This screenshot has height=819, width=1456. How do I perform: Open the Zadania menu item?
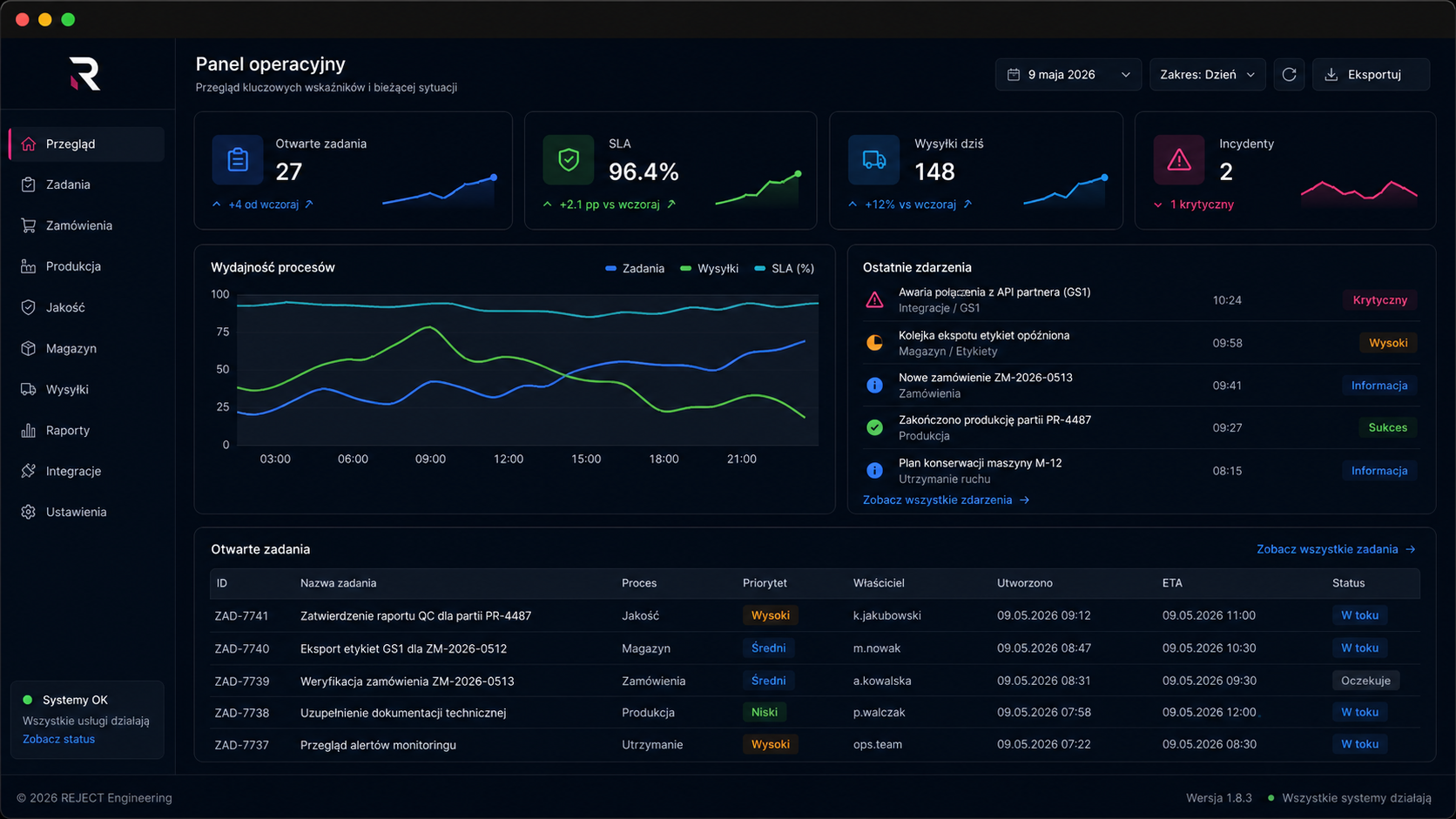point(86,185)
